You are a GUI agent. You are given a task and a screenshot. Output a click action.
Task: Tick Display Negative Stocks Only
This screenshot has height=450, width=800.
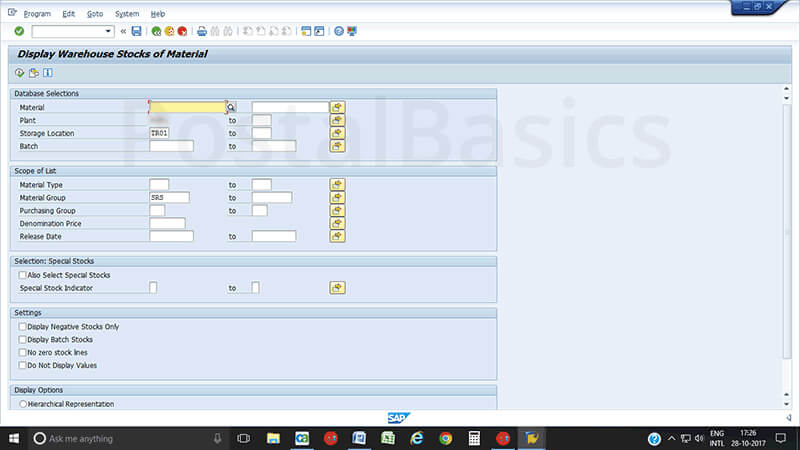[x=23, y=327]
